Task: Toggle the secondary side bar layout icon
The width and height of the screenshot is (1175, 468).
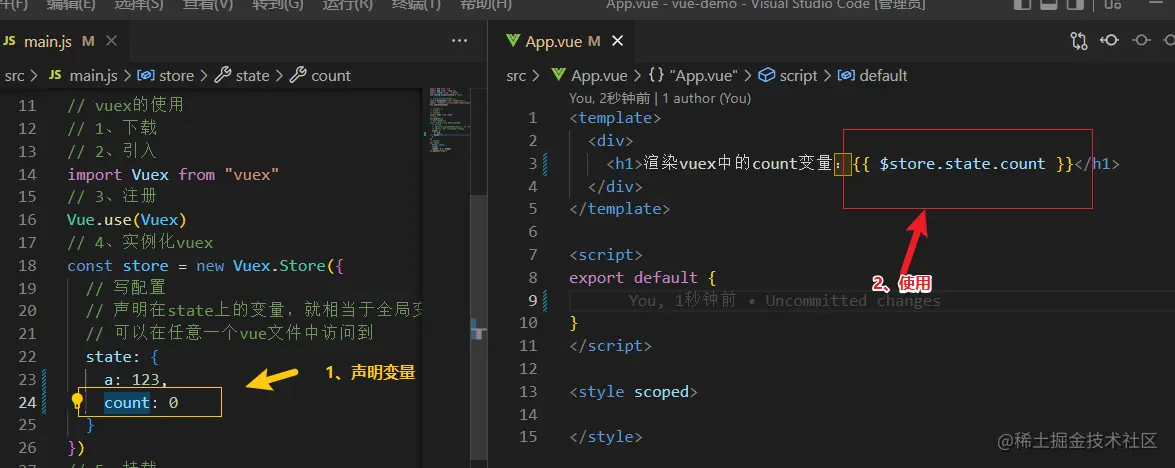Action: click(1075, 4)
